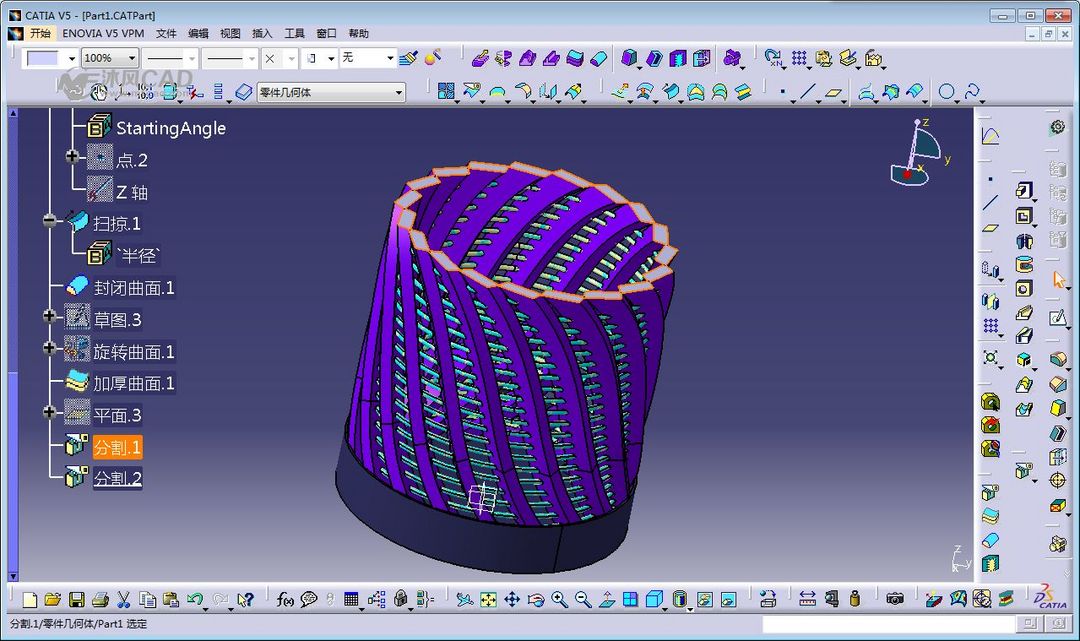Click the Cut scissors icon
The image size is (1080, 641).
[x=124, y=600]
